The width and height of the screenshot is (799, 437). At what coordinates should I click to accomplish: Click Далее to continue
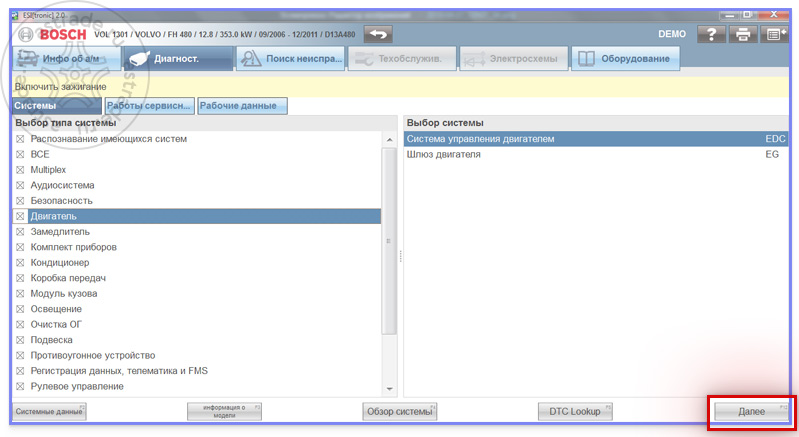751,412
